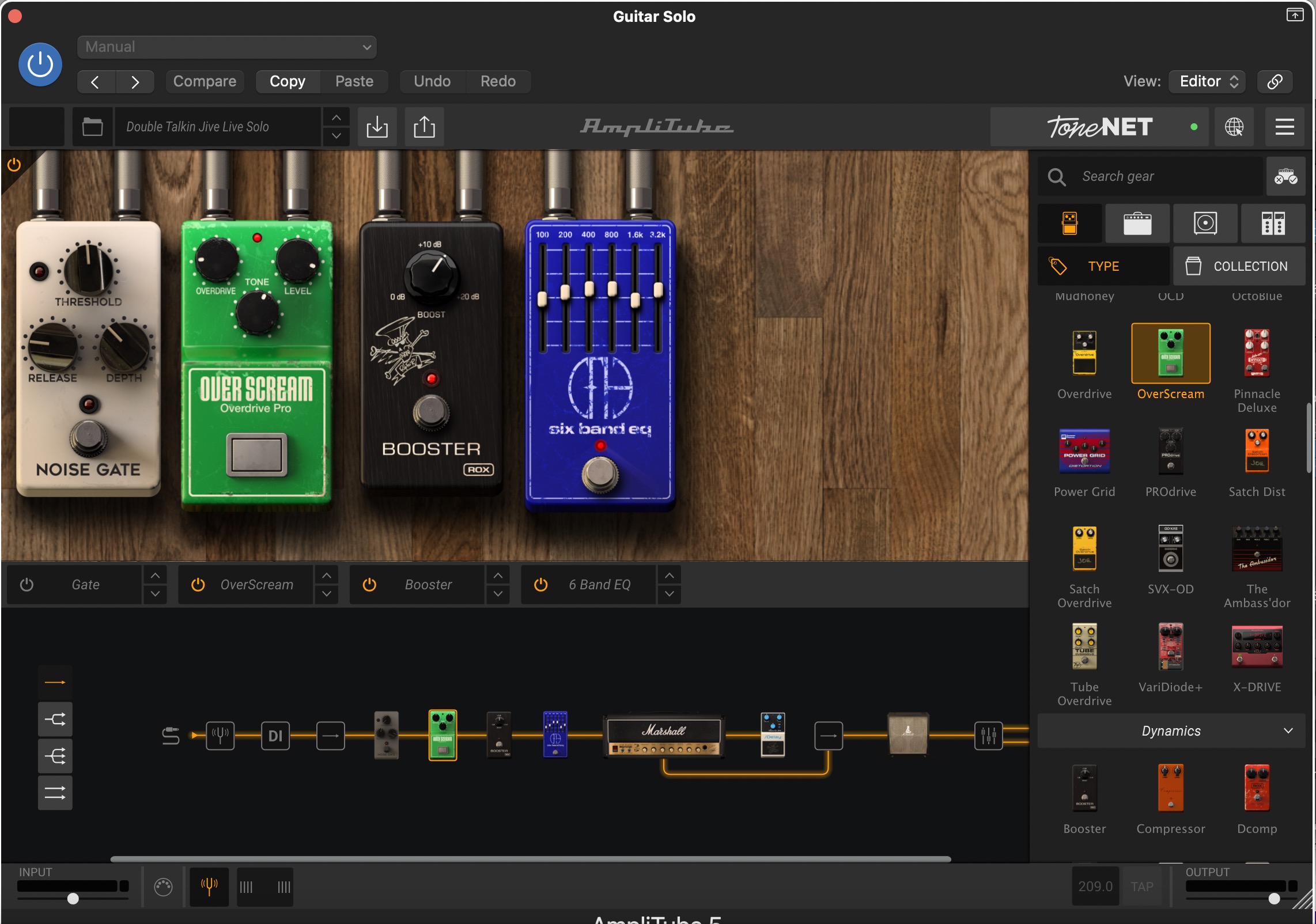Click the gear filter icon beside search
The width and height of the screenshot is (1316, 924).
coord(1285,176)
